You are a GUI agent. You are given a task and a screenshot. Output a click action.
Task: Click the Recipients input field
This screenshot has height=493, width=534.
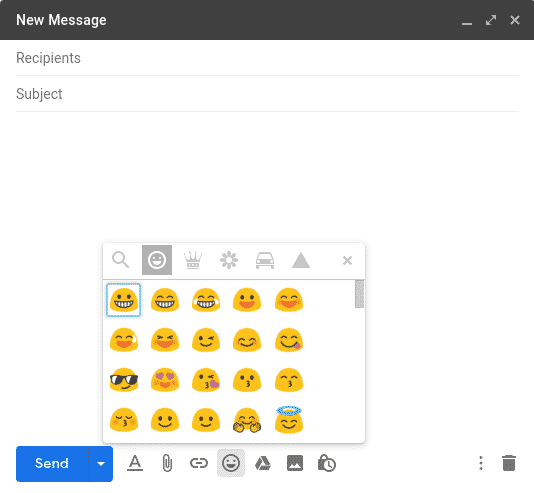(x=267, y=58)
